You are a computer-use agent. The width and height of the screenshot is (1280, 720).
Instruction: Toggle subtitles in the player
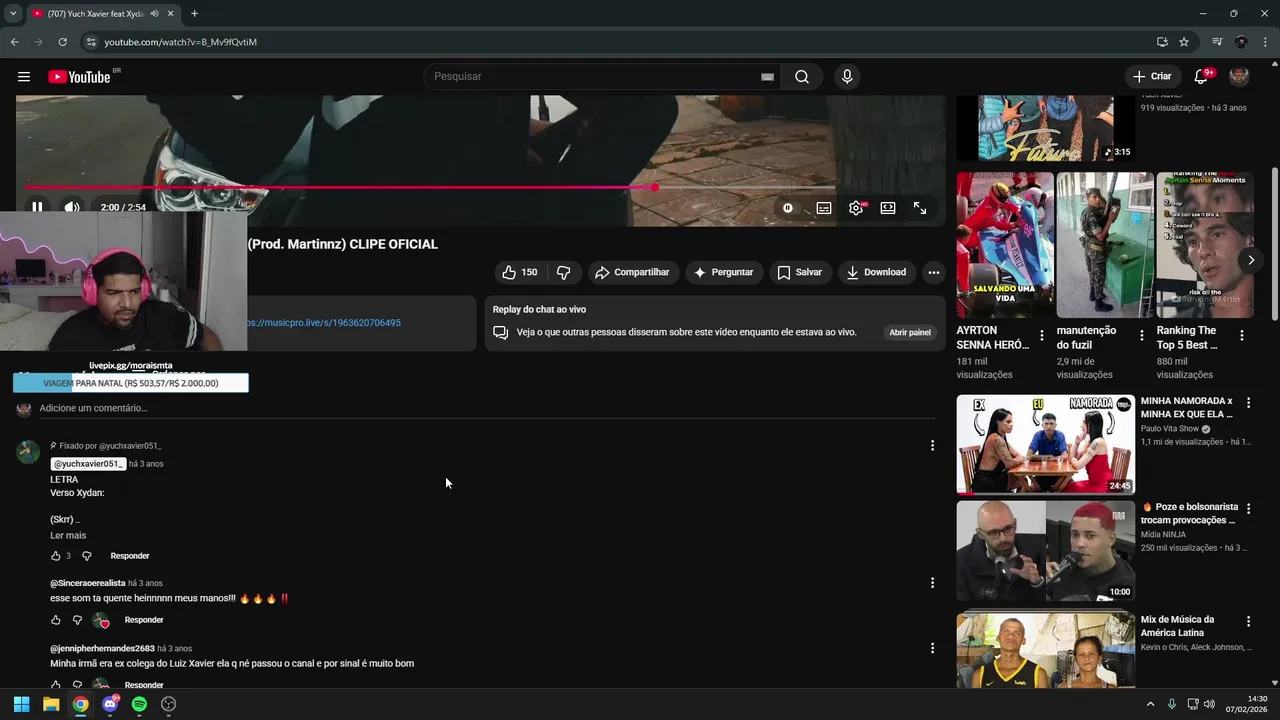point(824,208)
